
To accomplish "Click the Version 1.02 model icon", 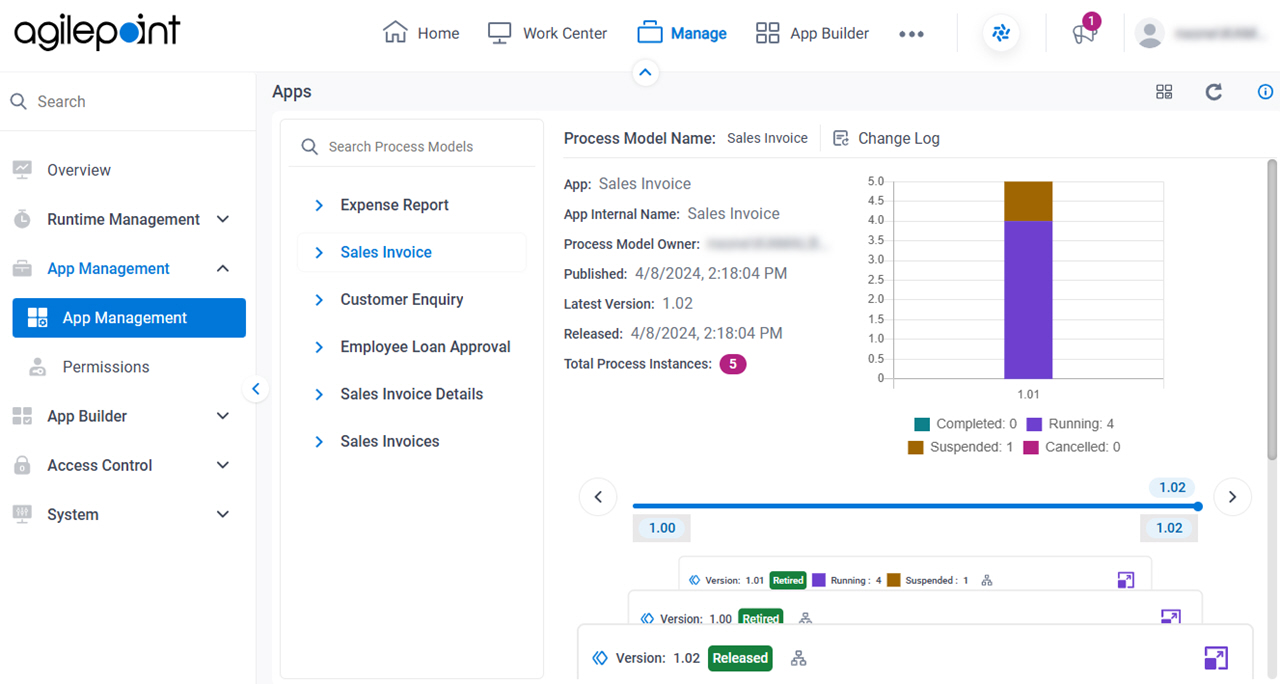I will [x=600, y=658].
